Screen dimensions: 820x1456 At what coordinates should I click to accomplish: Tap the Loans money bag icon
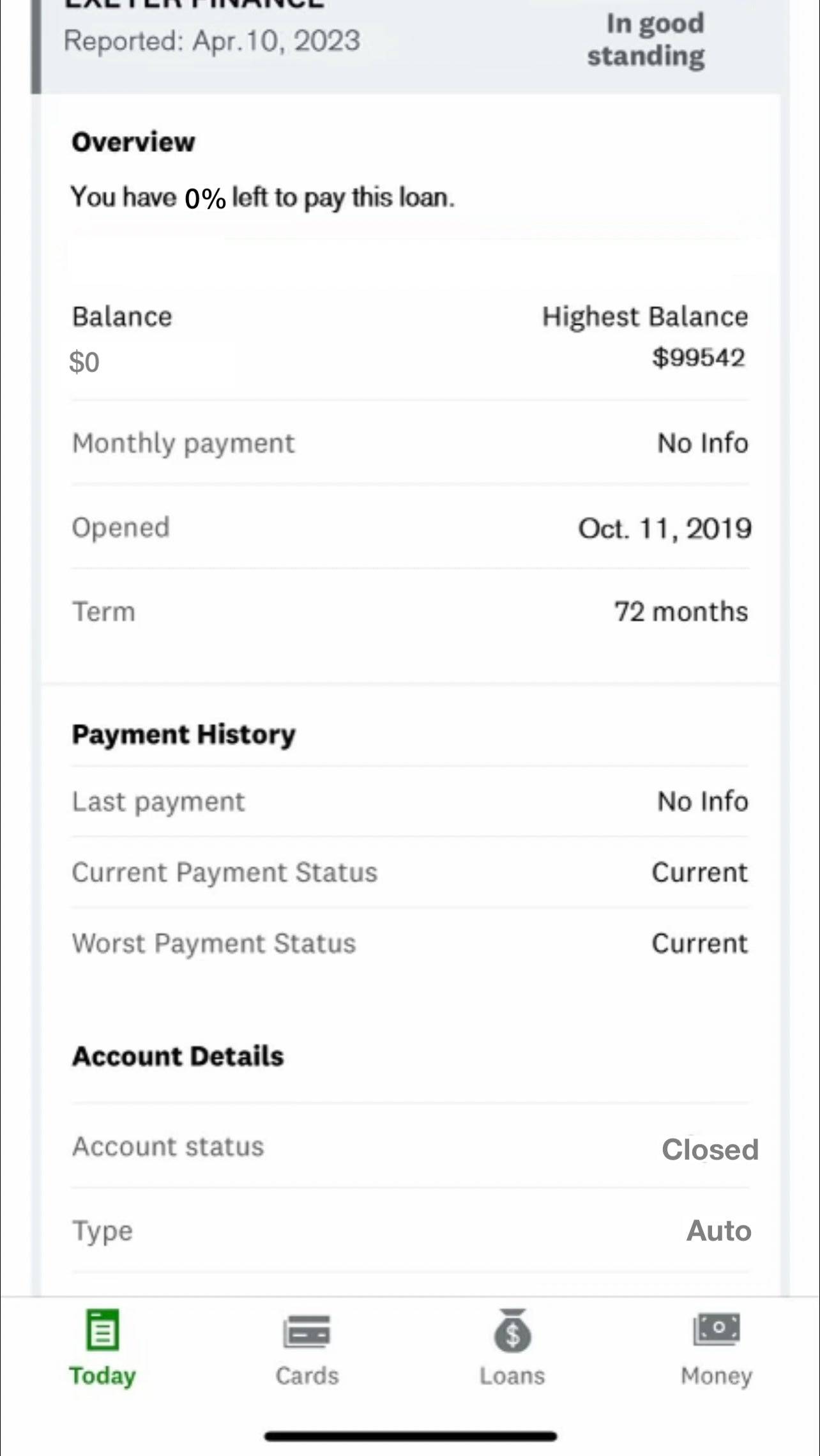(x=512, y=1331)
